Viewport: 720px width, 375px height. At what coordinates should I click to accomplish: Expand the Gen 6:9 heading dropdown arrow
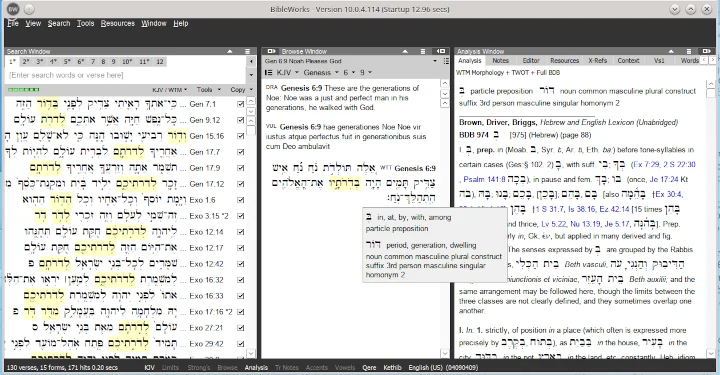click(x=435, y=61)
